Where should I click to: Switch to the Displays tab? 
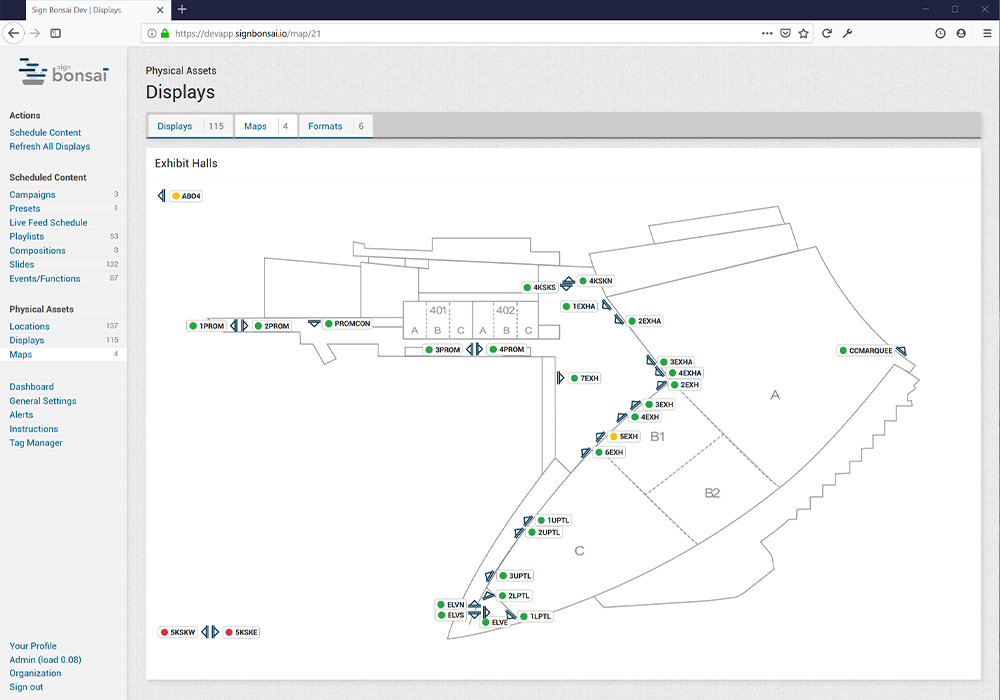(x=191, y=126)
